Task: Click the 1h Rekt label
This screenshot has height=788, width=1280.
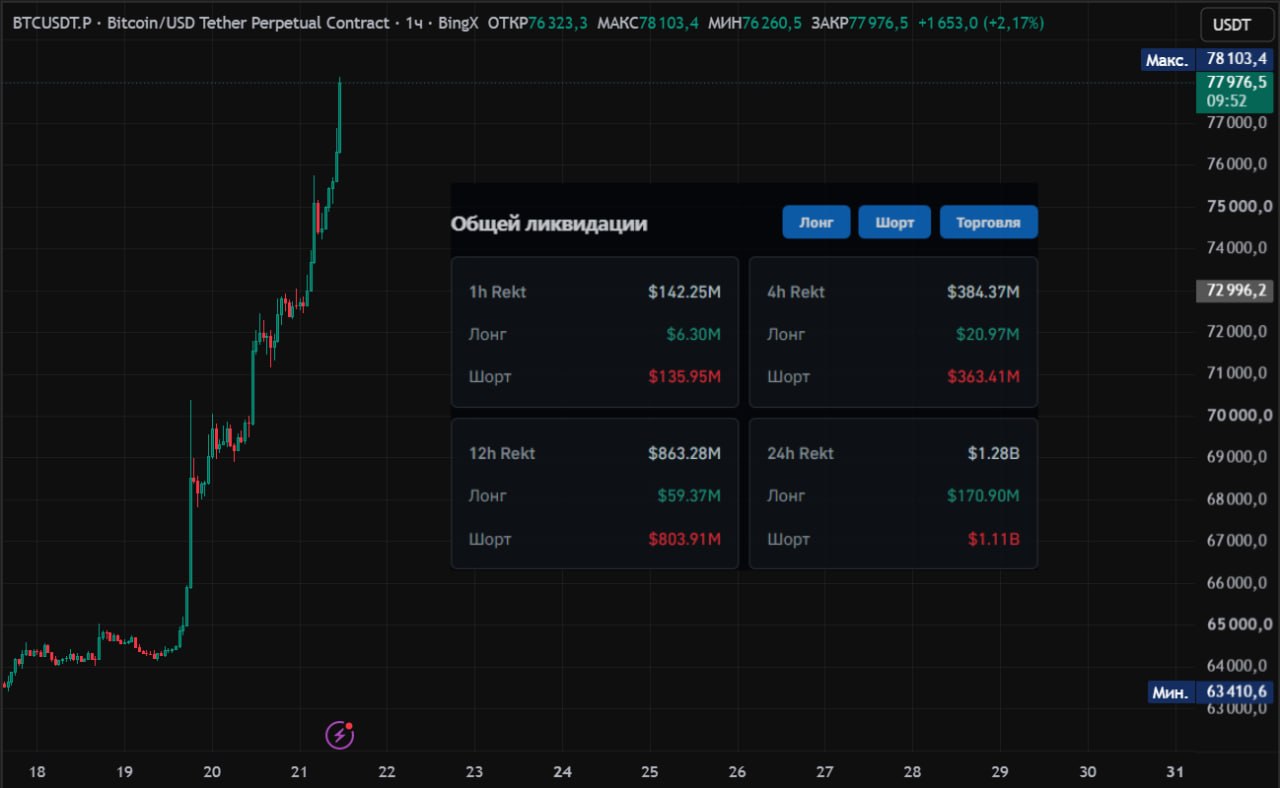Action: (x=497, y=292)
